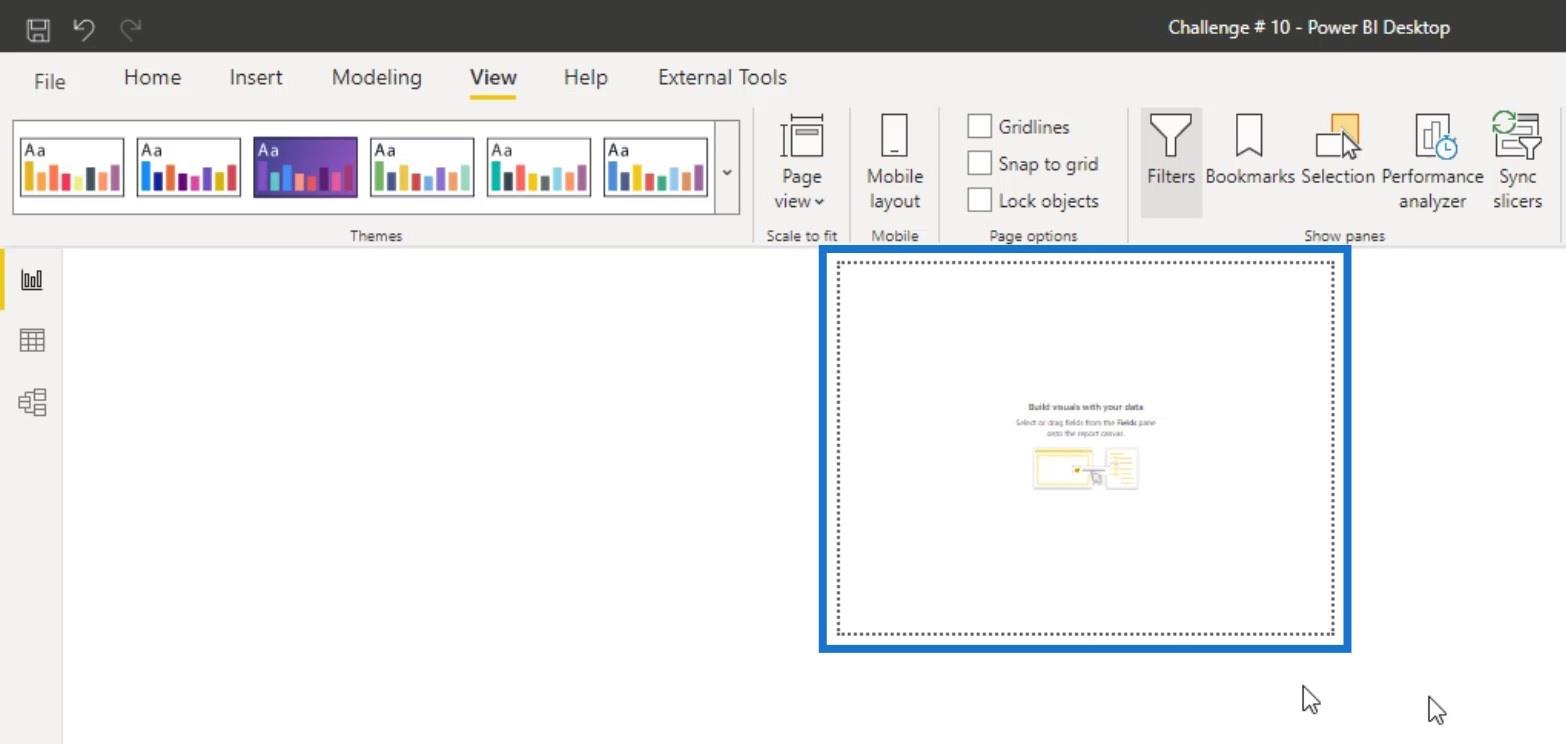
Task: Open the File menu
Action: pos(49,81)
